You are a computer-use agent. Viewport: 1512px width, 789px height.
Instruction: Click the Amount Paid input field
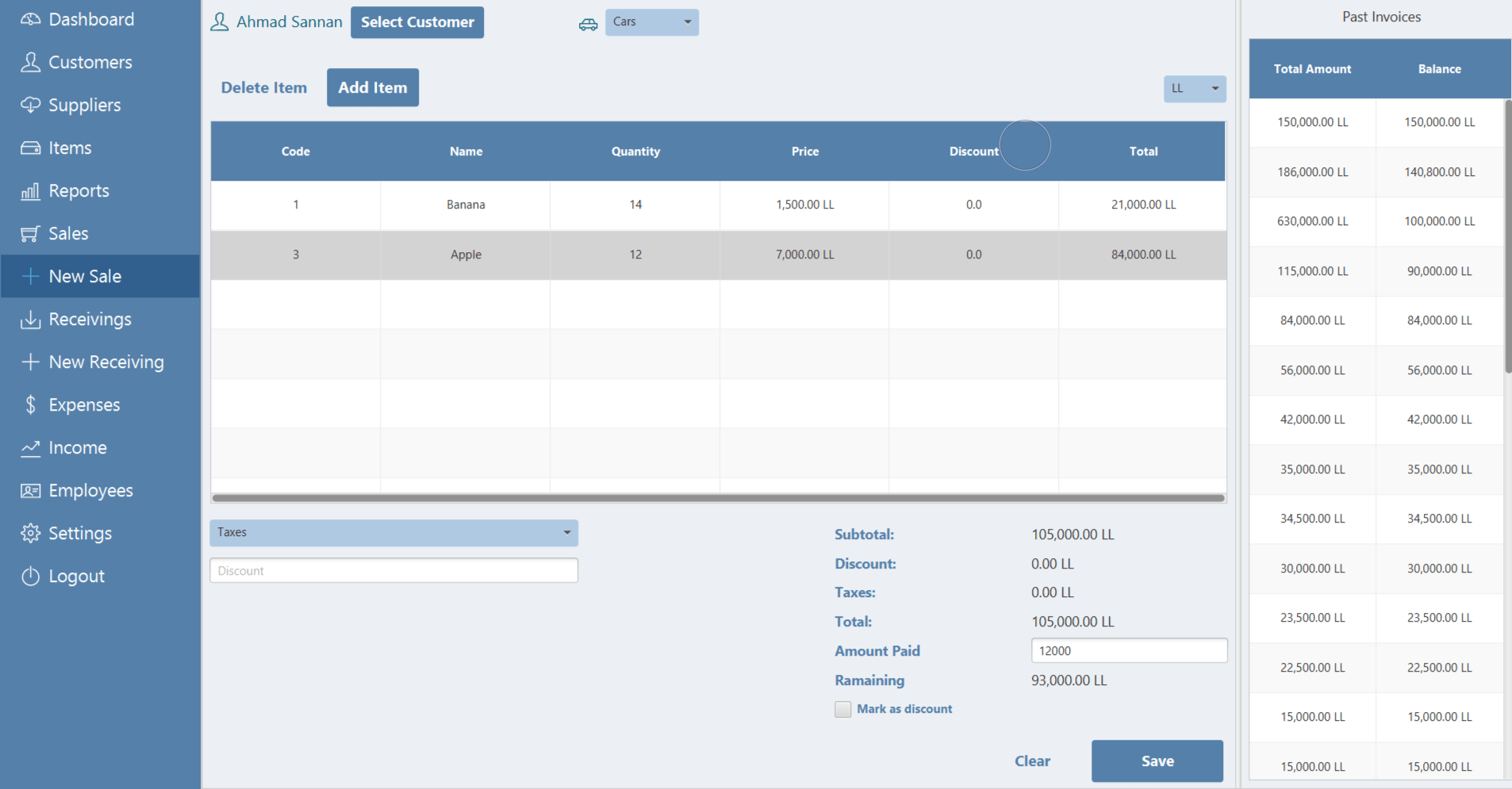(1128, 651)
